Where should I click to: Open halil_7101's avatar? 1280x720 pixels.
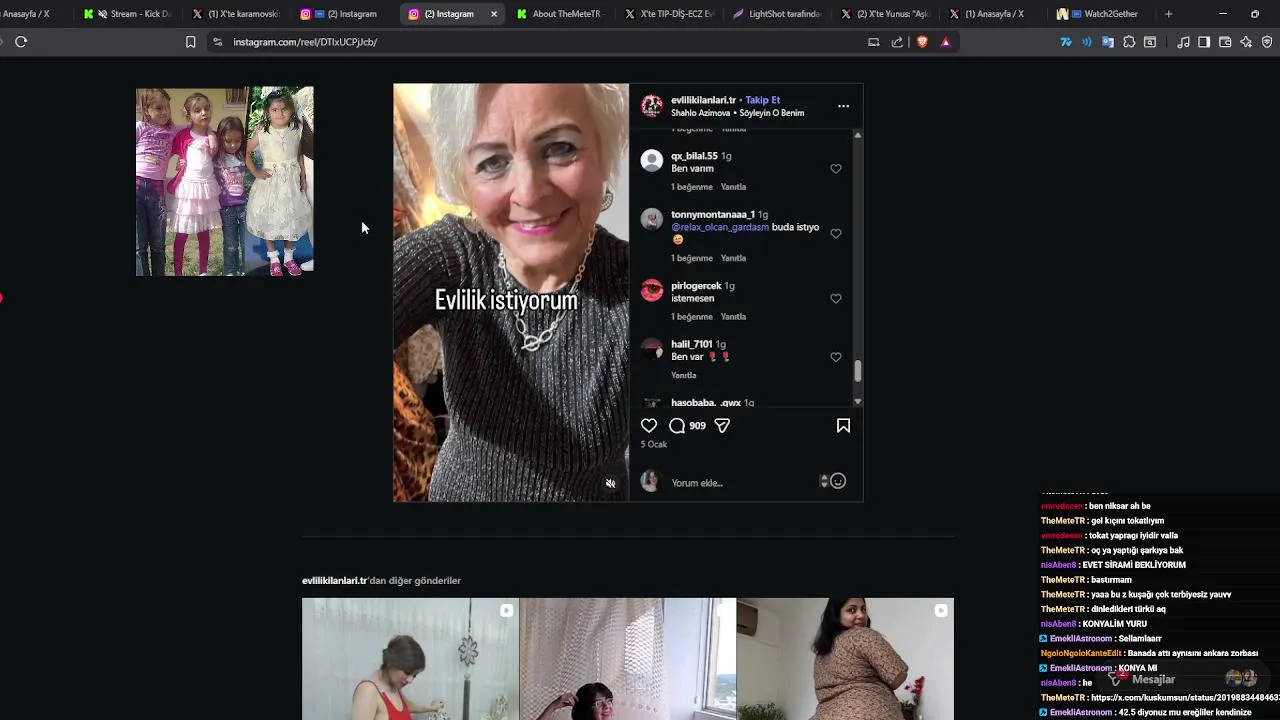(652, 349)
